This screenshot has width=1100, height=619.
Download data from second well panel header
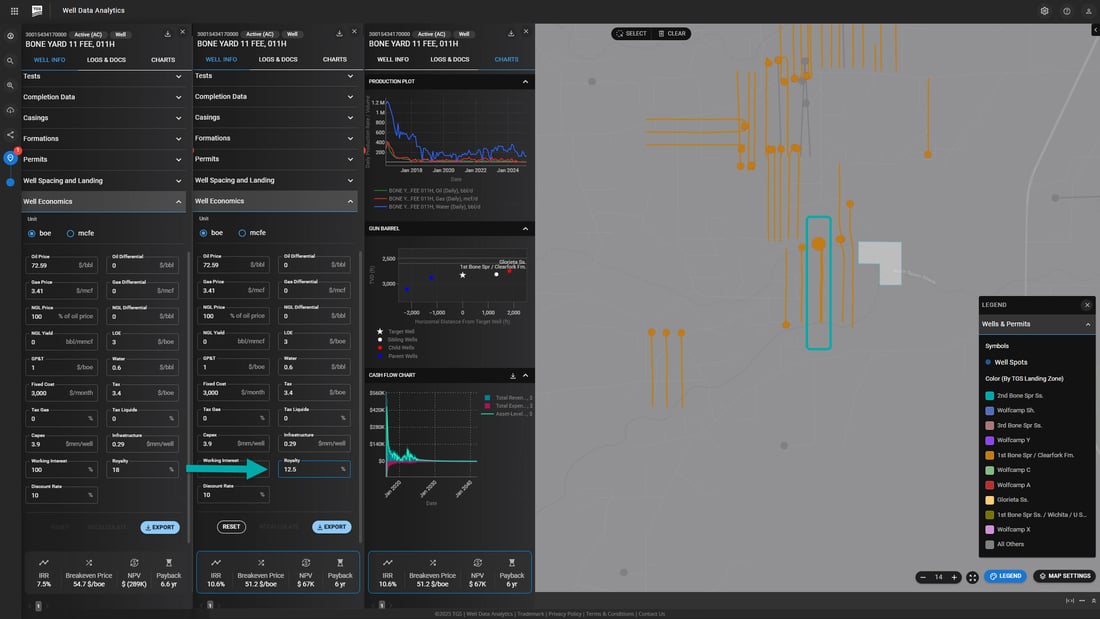pyautogui.click(x=340, y=34)
